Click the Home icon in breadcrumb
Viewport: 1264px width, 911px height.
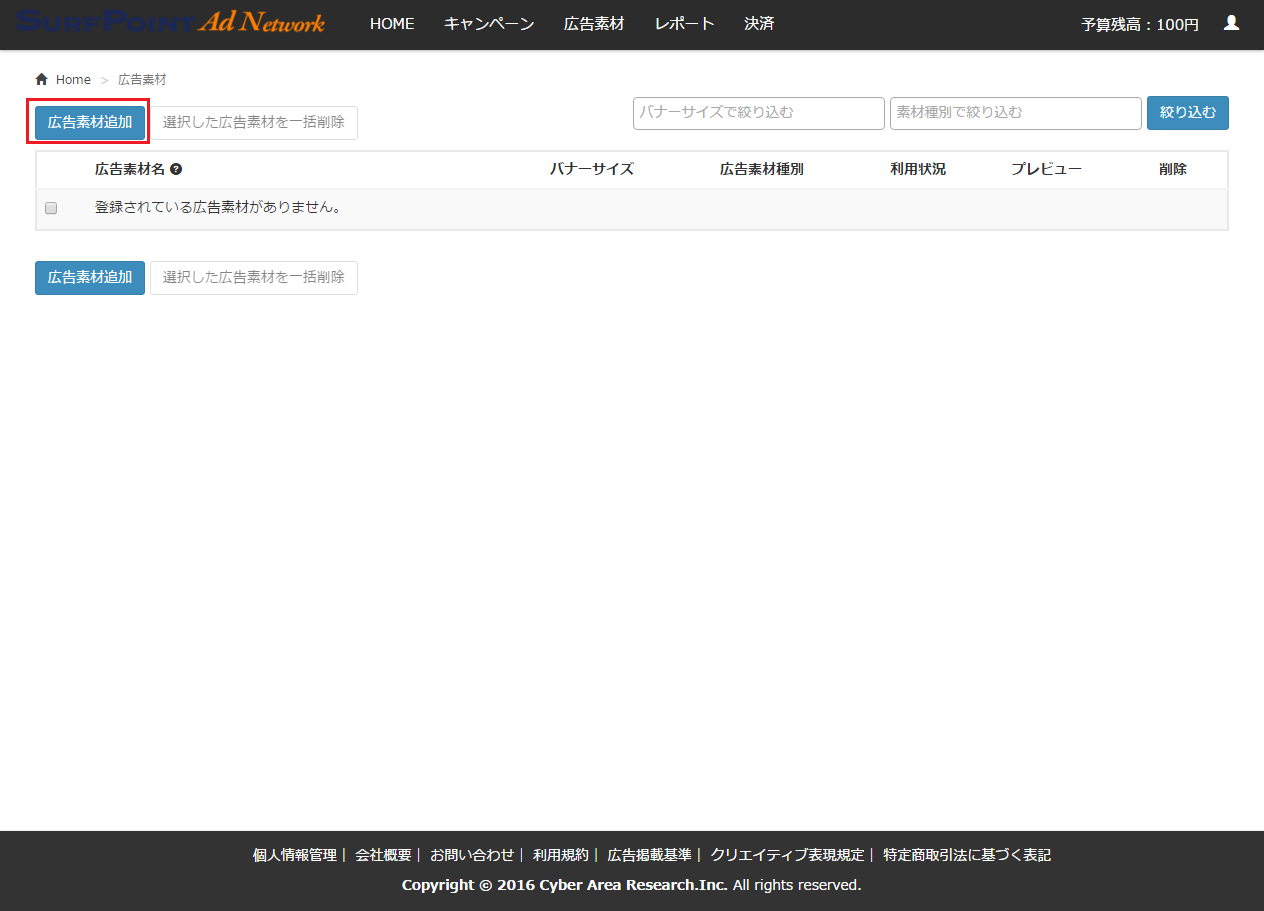coord(41,79)
